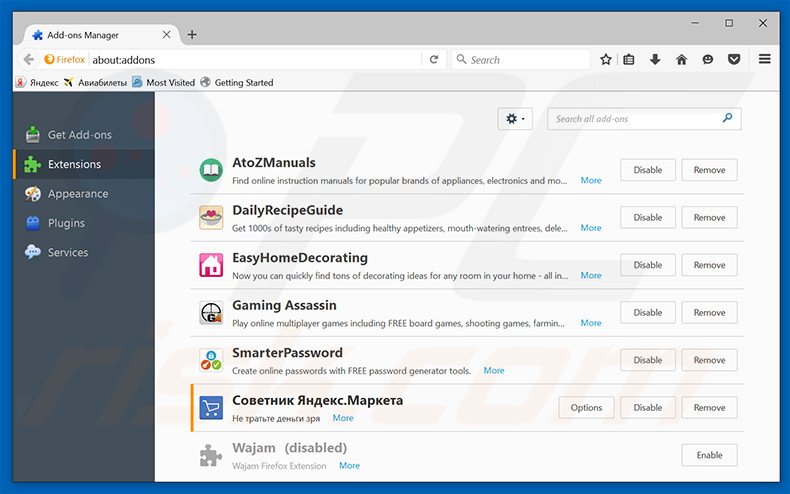Viewport: 790px width, 494px height.
Task: Click the Wajam puzzle piece icon
Action: point(211,455)
